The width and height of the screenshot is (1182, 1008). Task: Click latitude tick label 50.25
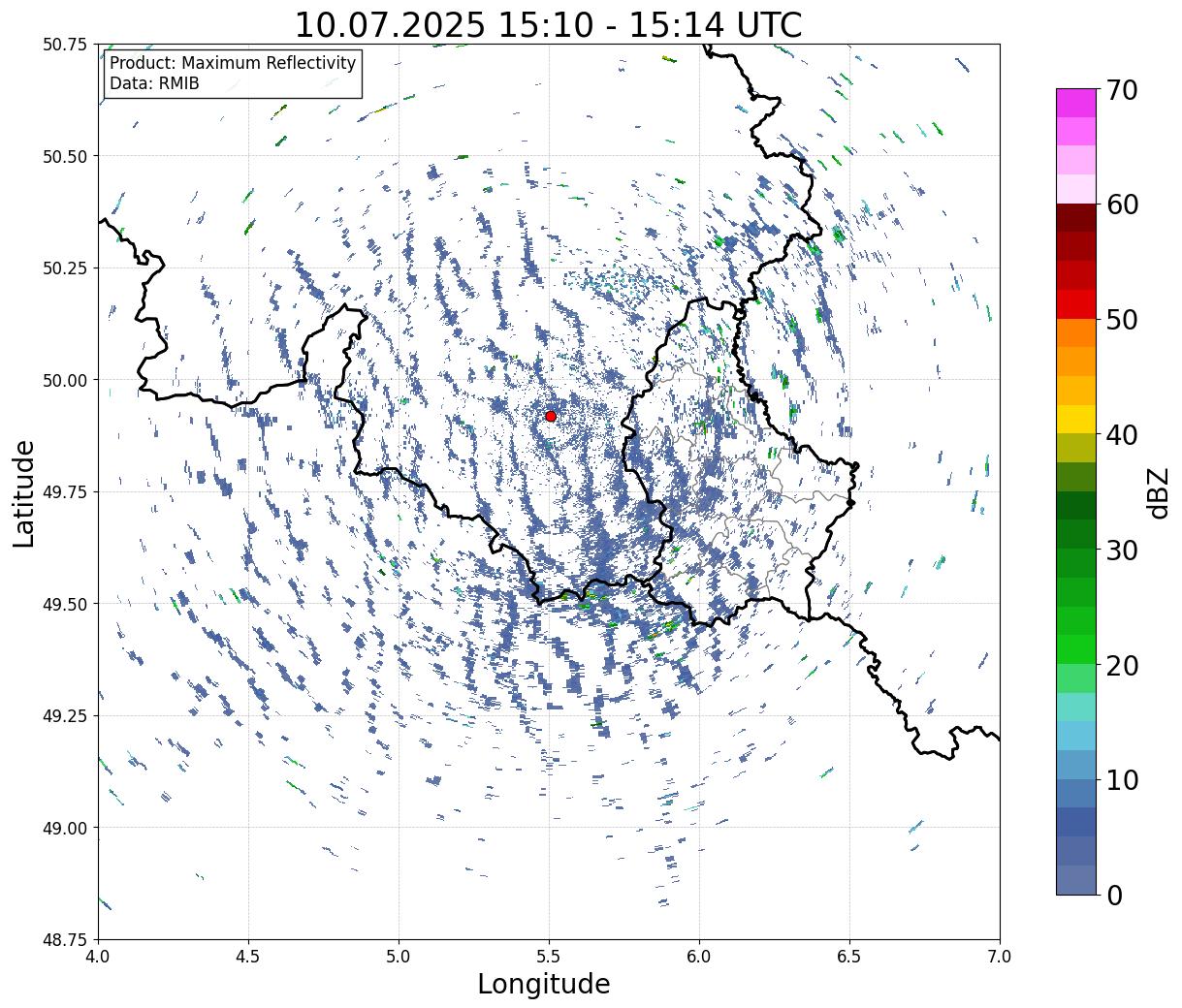coord(65,268)
